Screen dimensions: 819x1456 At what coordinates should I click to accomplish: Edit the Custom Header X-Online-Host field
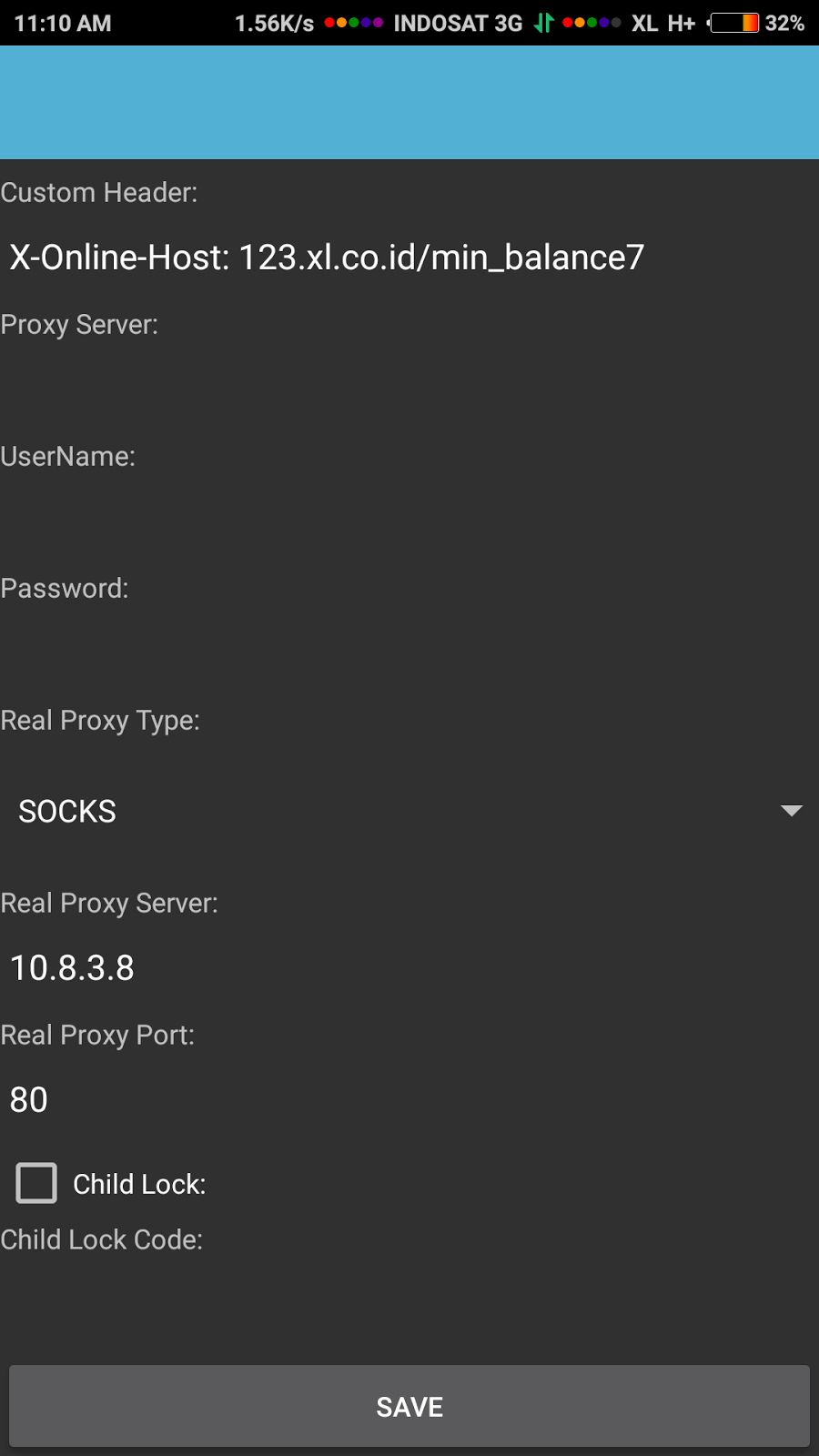[x=409, y=258]
